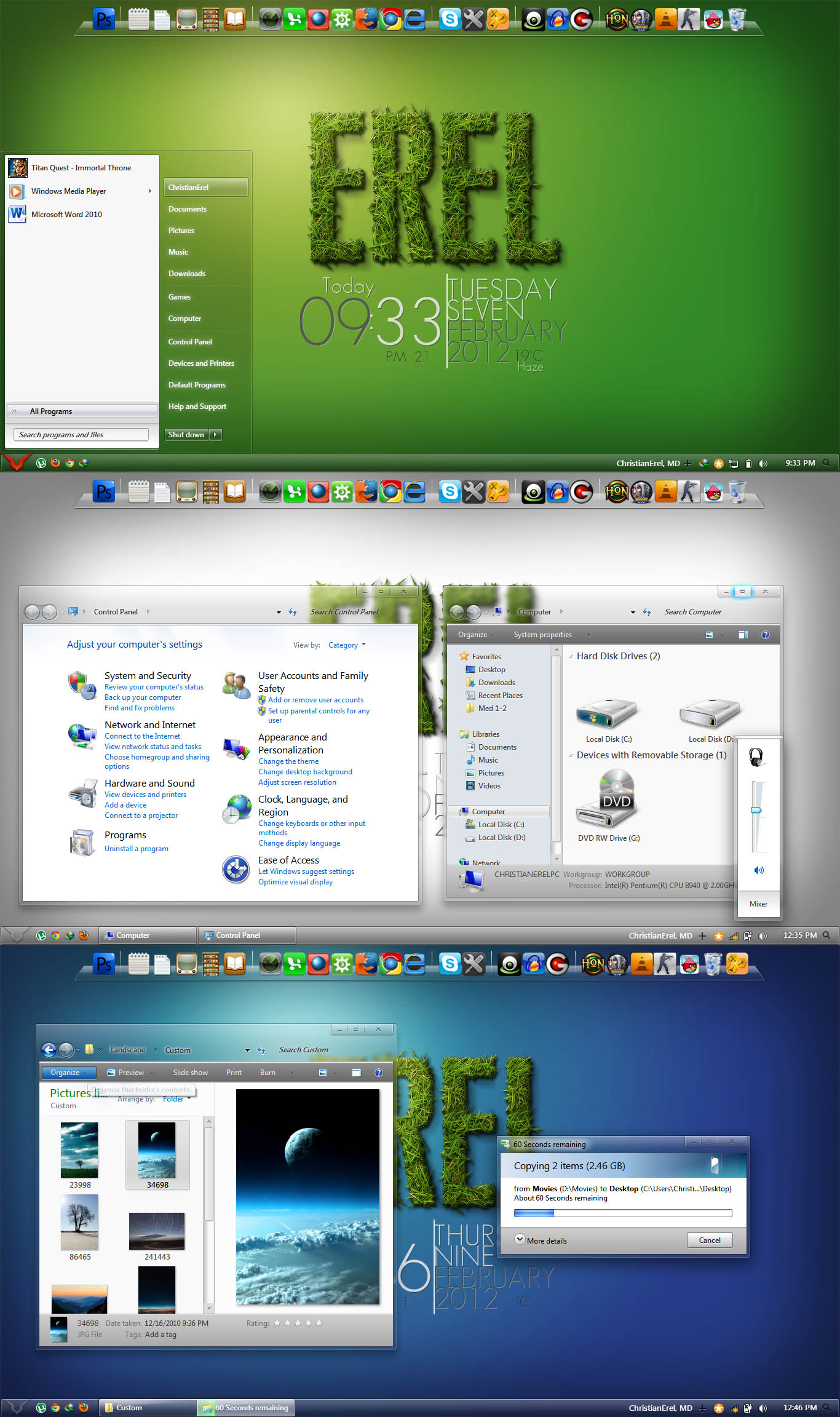This screenshot has width=840, height=1417.
Task: Collapse Devices with Removable Storage group
Action: coord(571,756)
